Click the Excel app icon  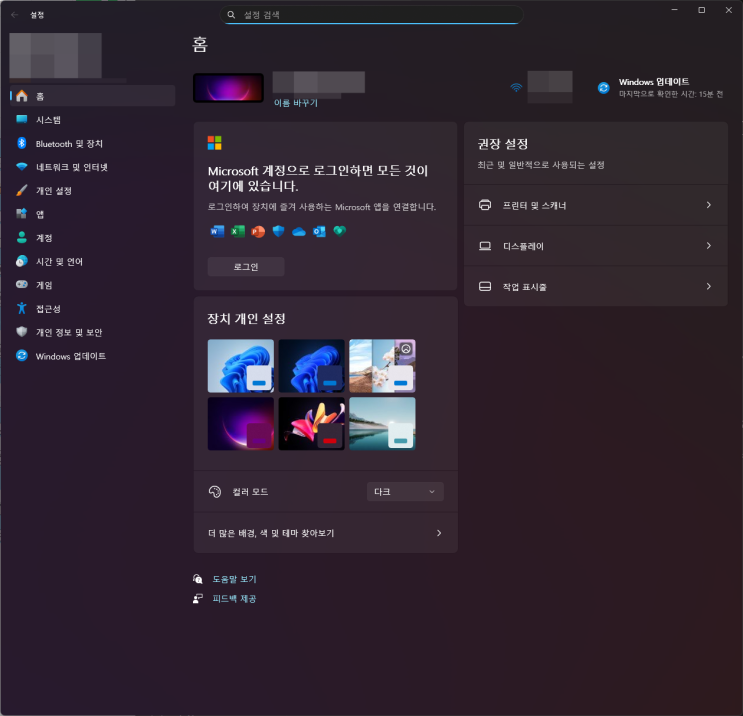point(237,231)
